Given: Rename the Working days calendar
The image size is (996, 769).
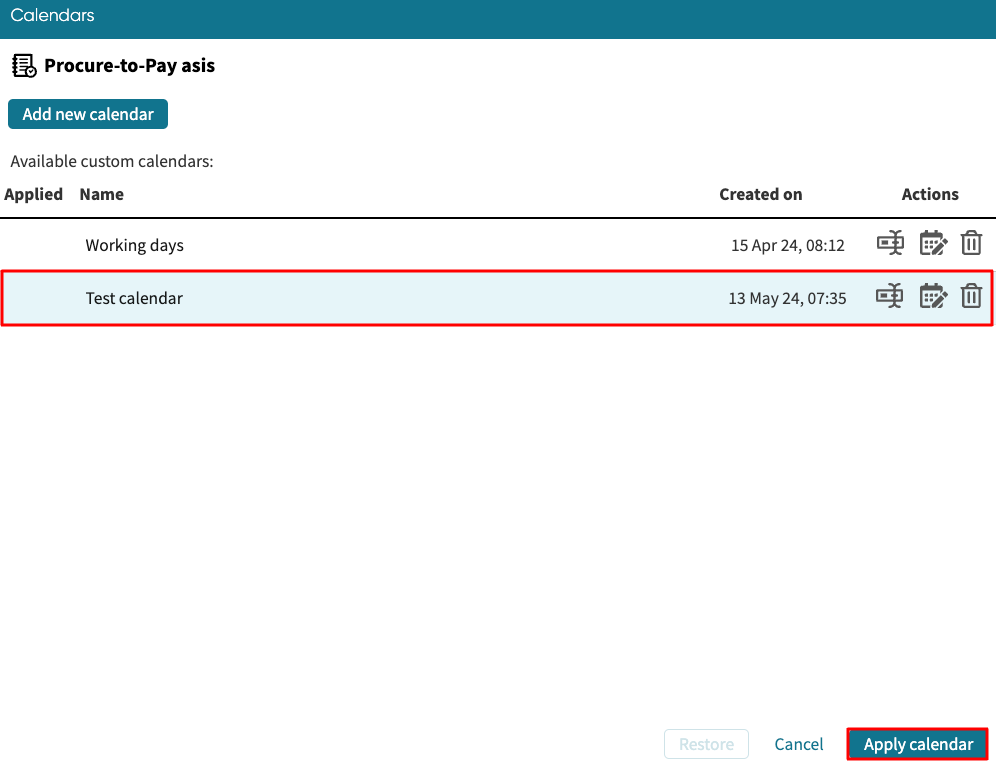Looking at the screenshot, I should (889, 243).
